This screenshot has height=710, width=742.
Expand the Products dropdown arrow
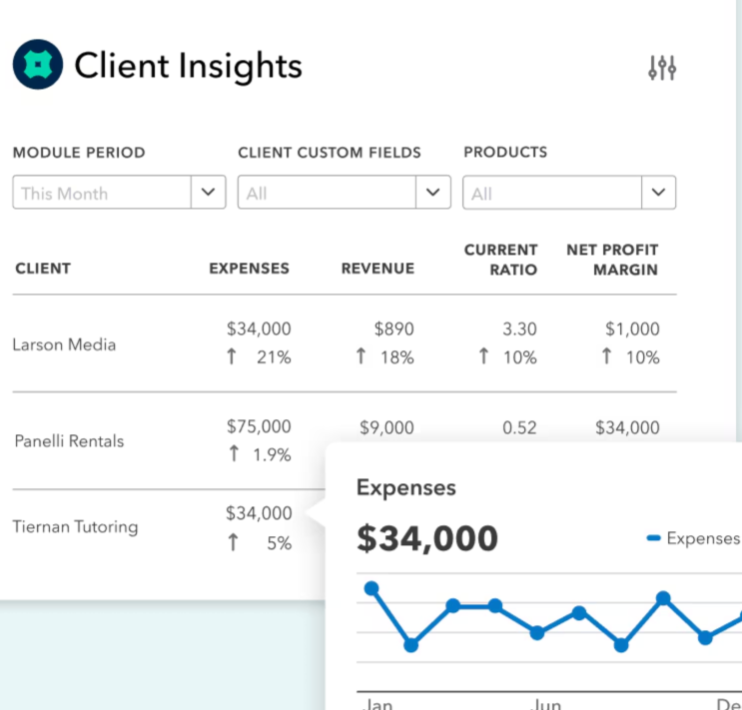(659, 192)
